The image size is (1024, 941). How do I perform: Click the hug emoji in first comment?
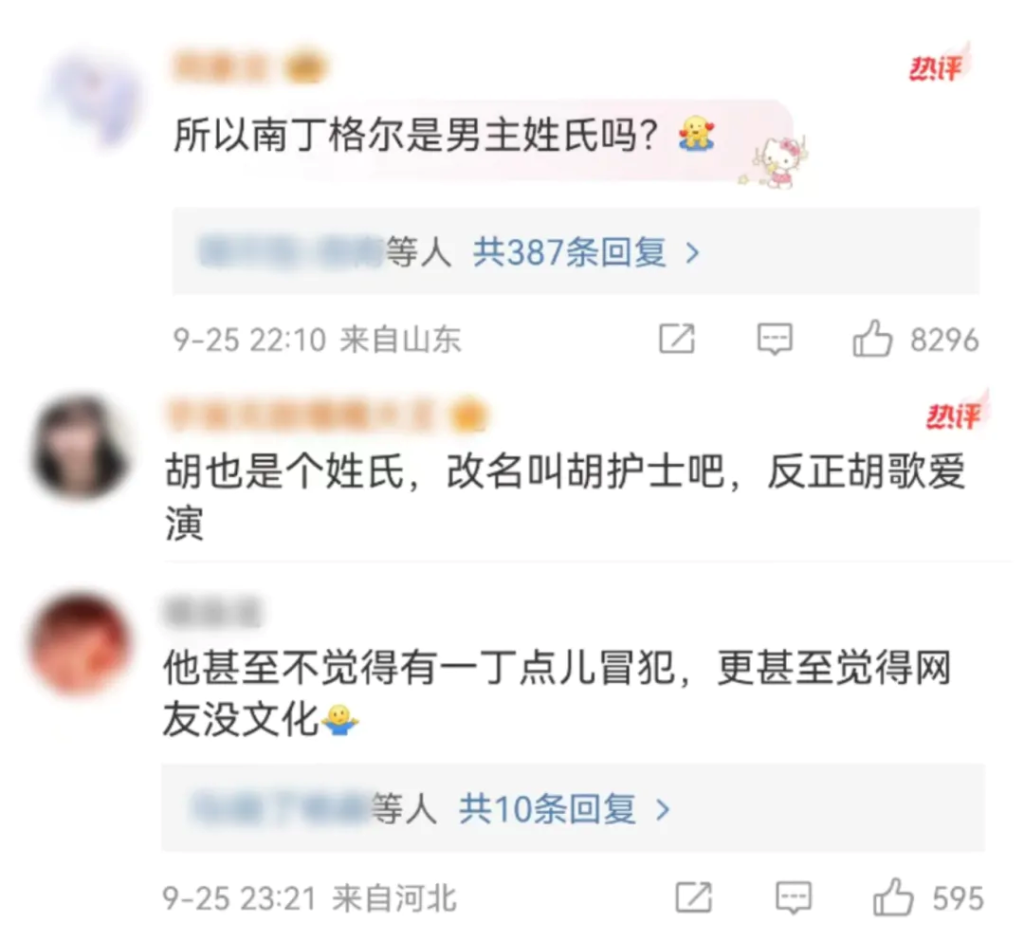point(696,134)
